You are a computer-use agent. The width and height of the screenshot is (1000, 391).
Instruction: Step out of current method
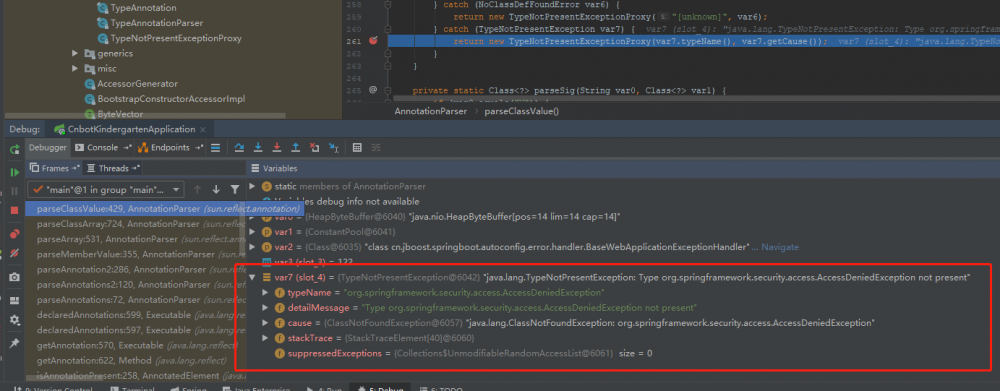click(296, 148)
